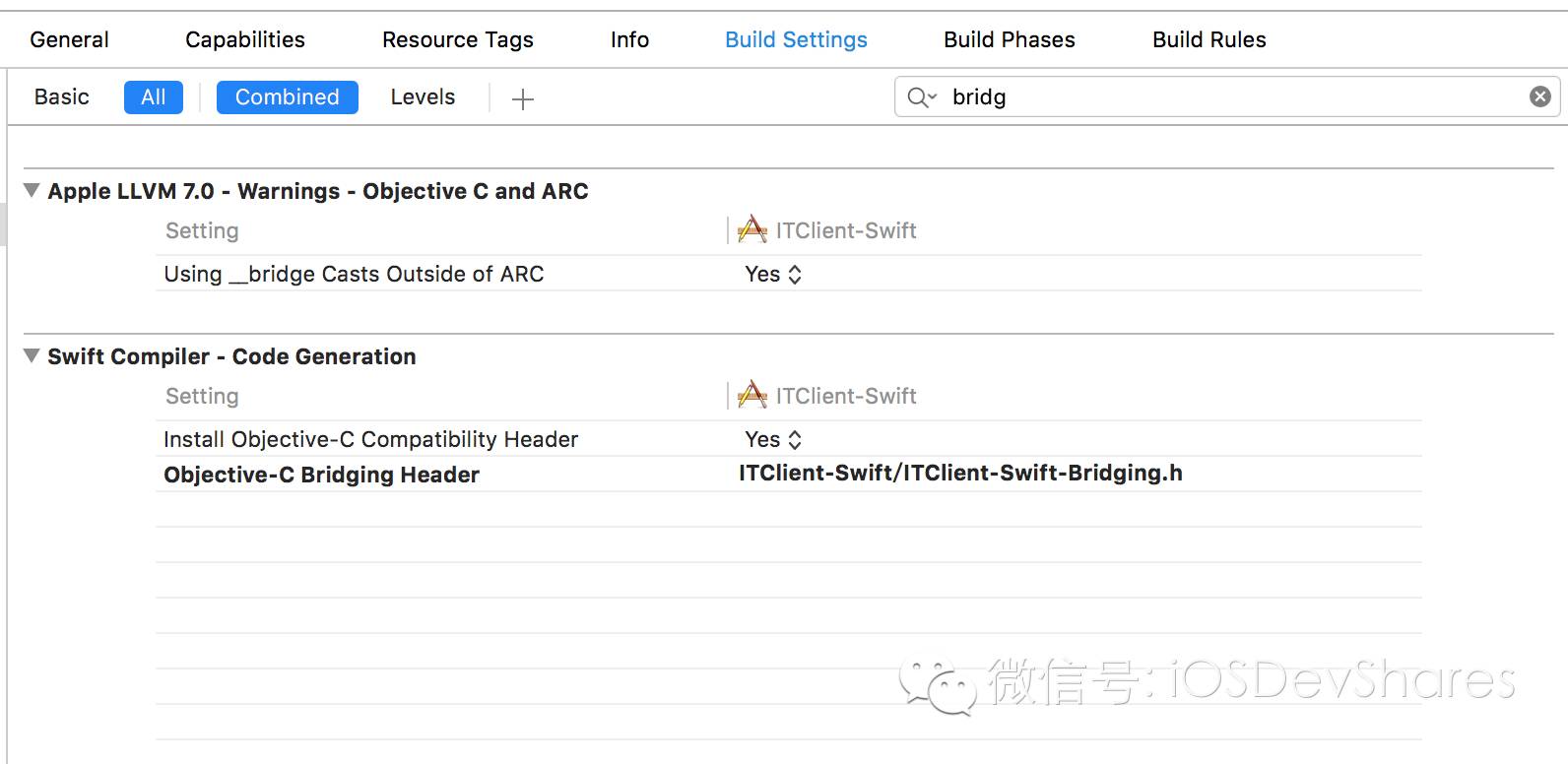This screenshot has height=764, width=1568.
Task: Click ITClient-Swift target icon under Swift Compiler
Action: click(x=752, y=396)
